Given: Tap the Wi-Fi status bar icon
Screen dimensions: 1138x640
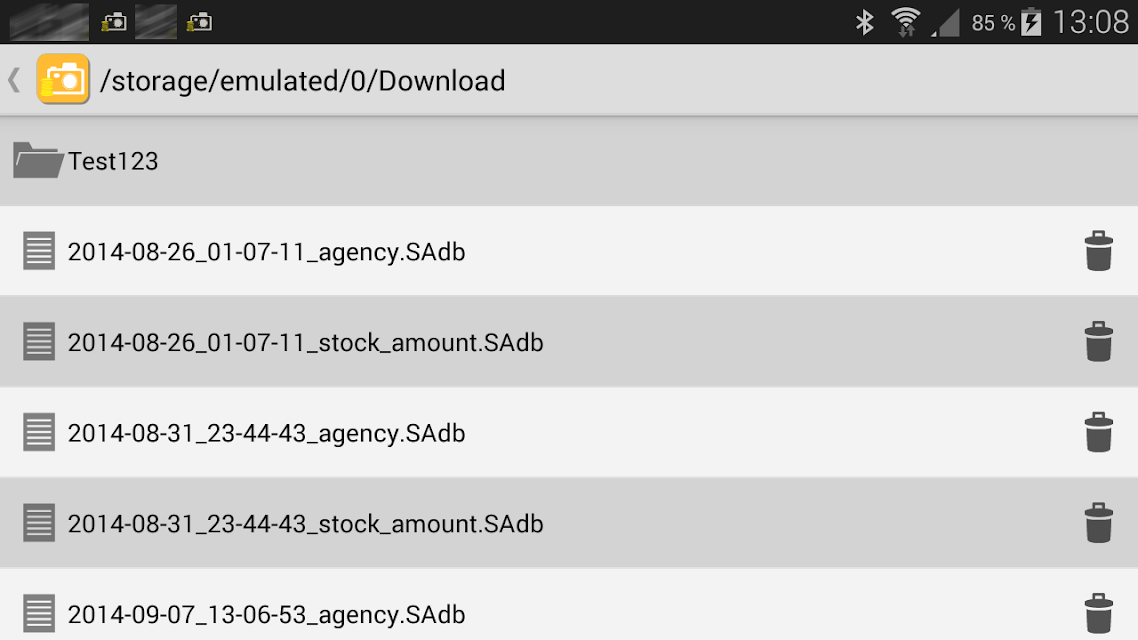Looking at the screenshot, I should pyautogui.click(x=906, y=22).
